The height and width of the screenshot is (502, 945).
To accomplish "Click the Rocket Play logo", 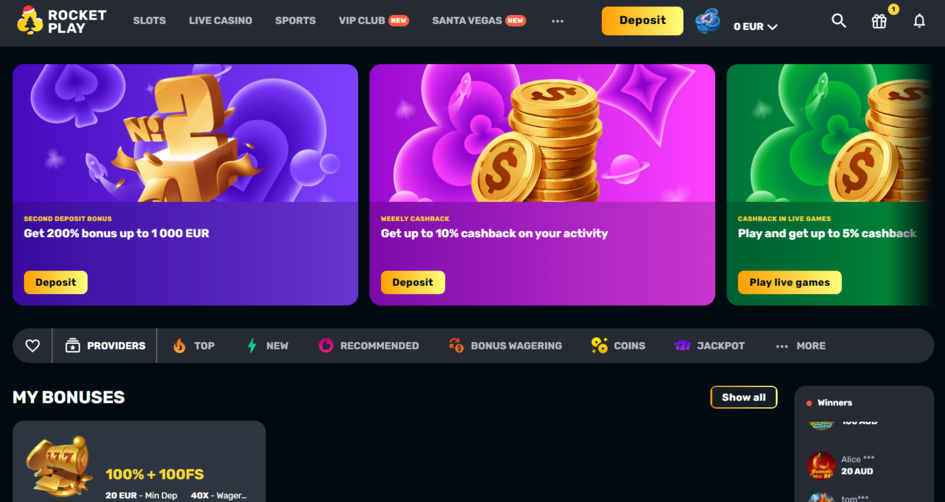I will pyautogui.click(x=62, y=20).
